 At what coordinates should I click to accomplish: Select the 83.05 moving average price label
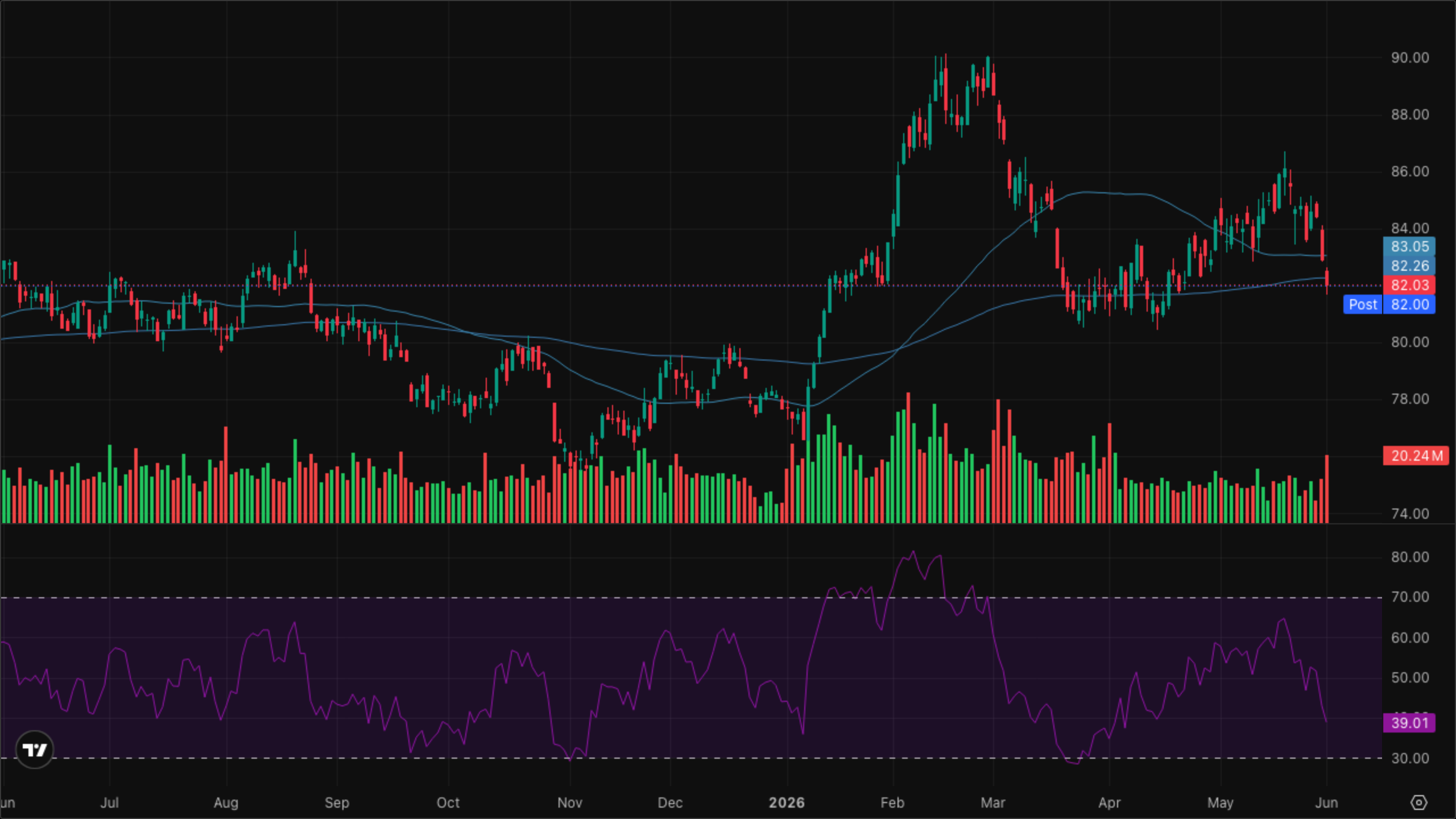point(1409,246)
